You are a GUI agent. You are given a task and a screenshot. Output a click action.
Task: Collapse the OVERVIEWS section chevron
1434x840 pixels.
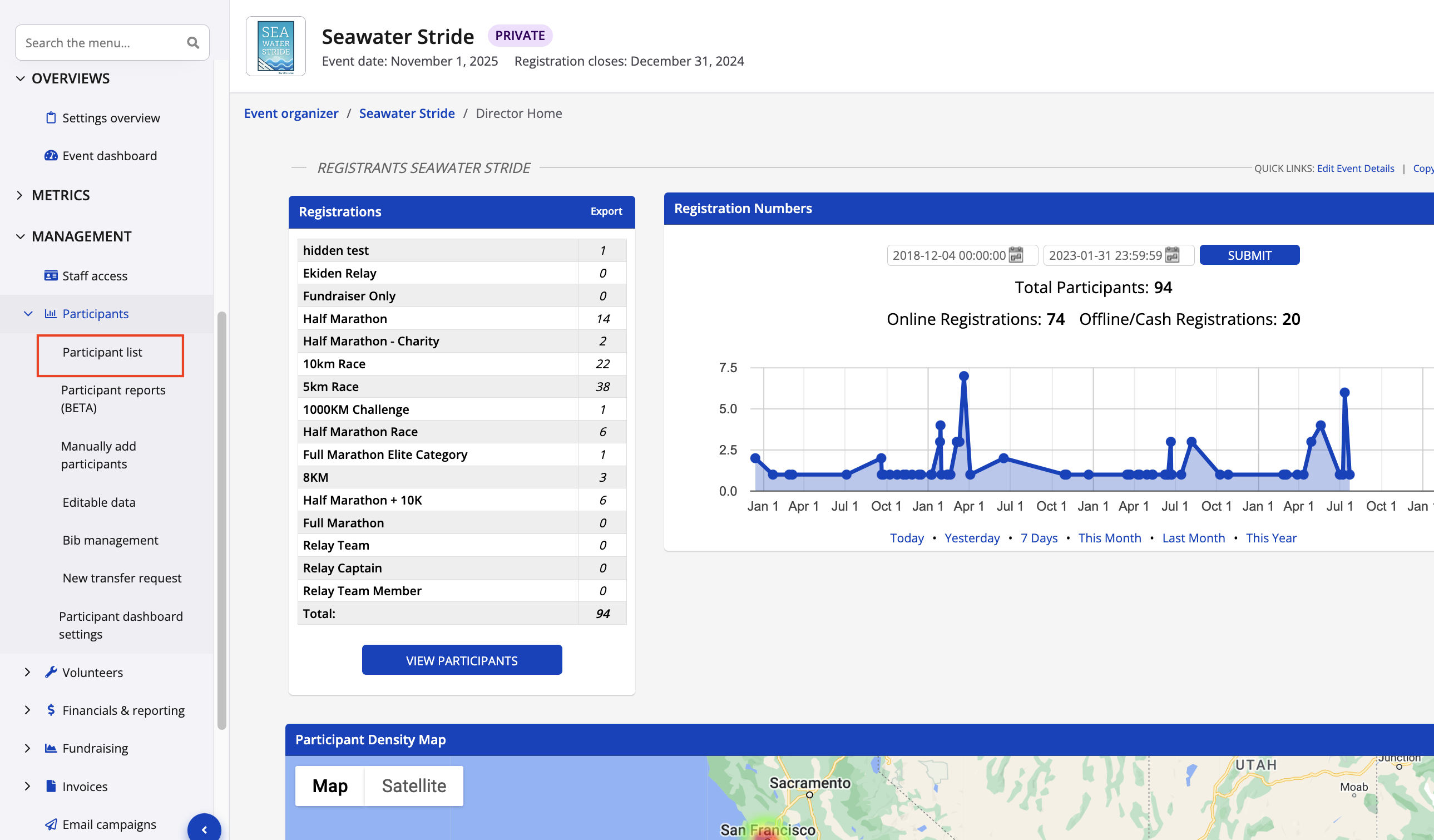coord(20,78)
